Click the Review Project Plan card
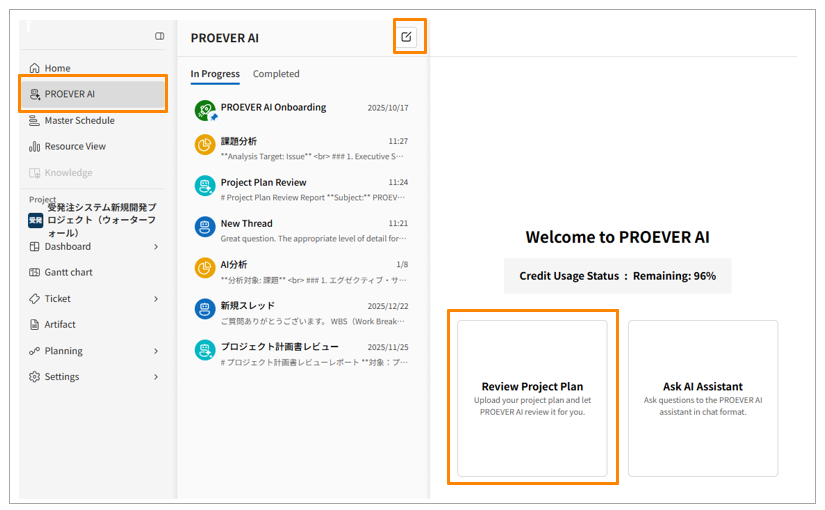The image size is (825, 510). pos(532,398)
